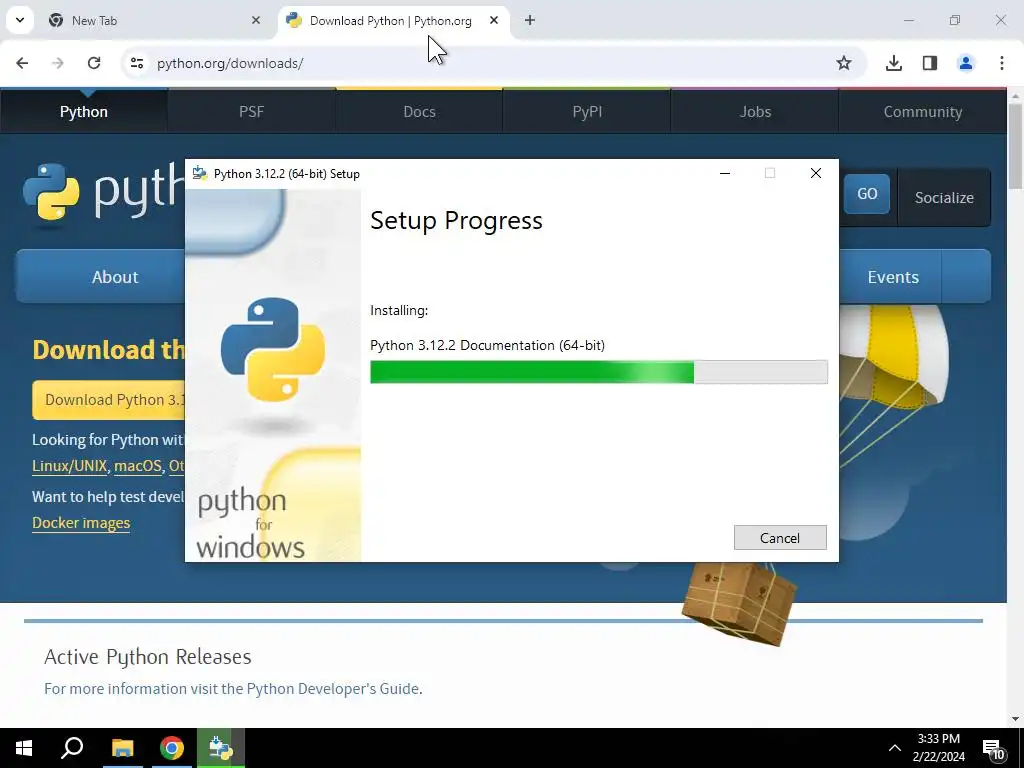
Task: Click 'Python 3.12.2 Documentation (64-bit)' text
Action: click(487, 345)
